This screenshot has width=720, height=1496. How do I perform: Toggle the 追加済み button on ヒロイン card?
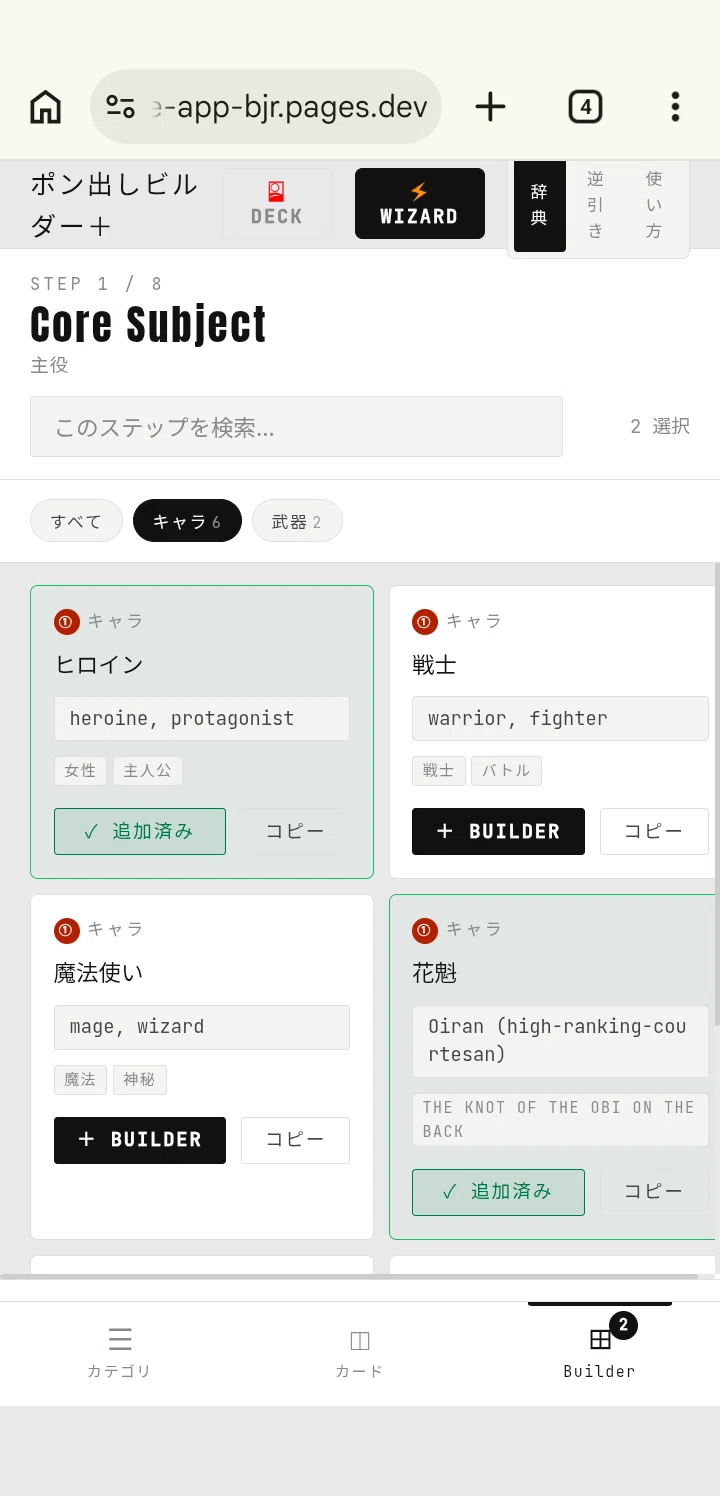[x=140, y=831]
